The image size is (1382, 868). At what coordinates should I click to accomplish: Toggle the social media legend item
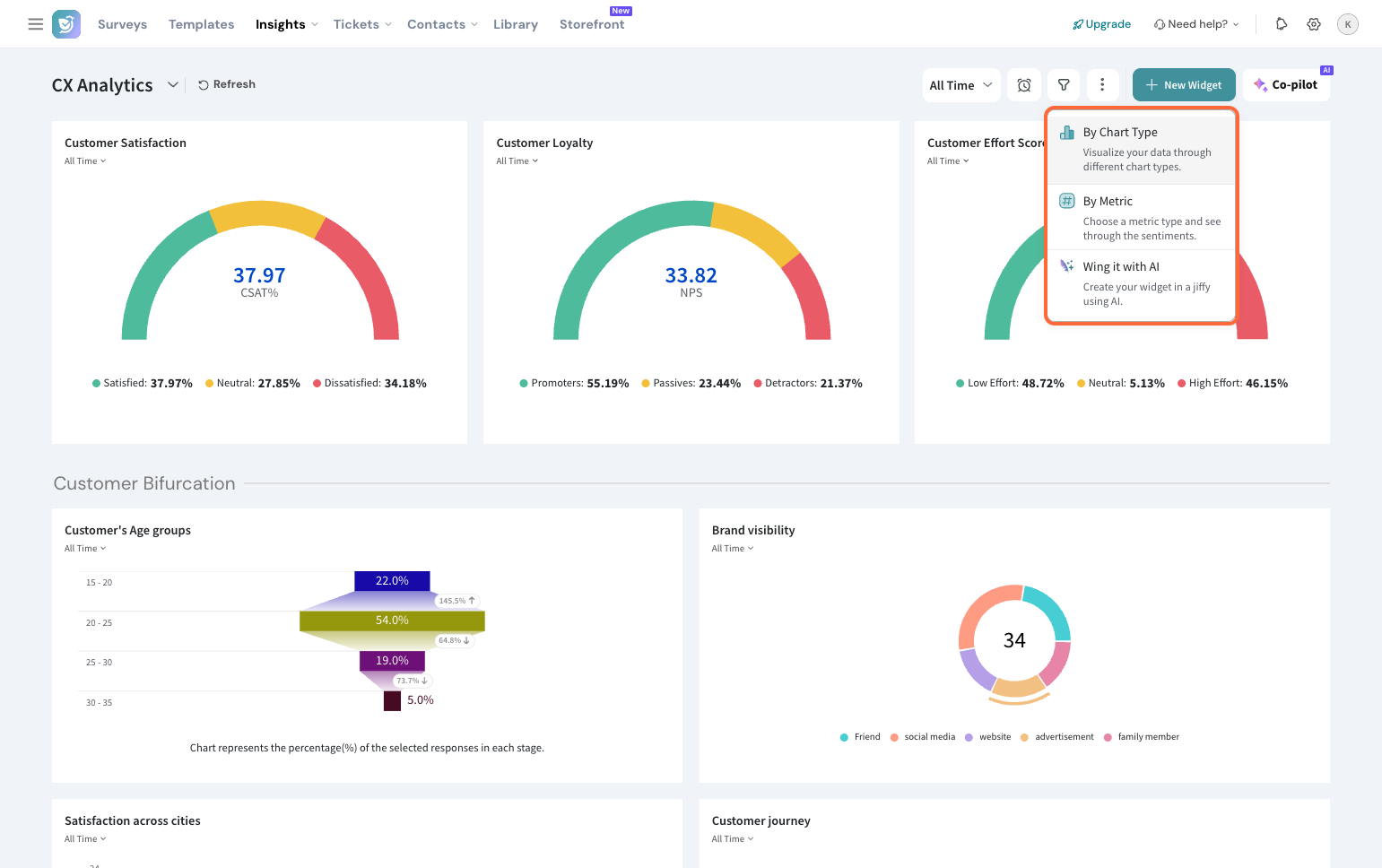[923, 737]
